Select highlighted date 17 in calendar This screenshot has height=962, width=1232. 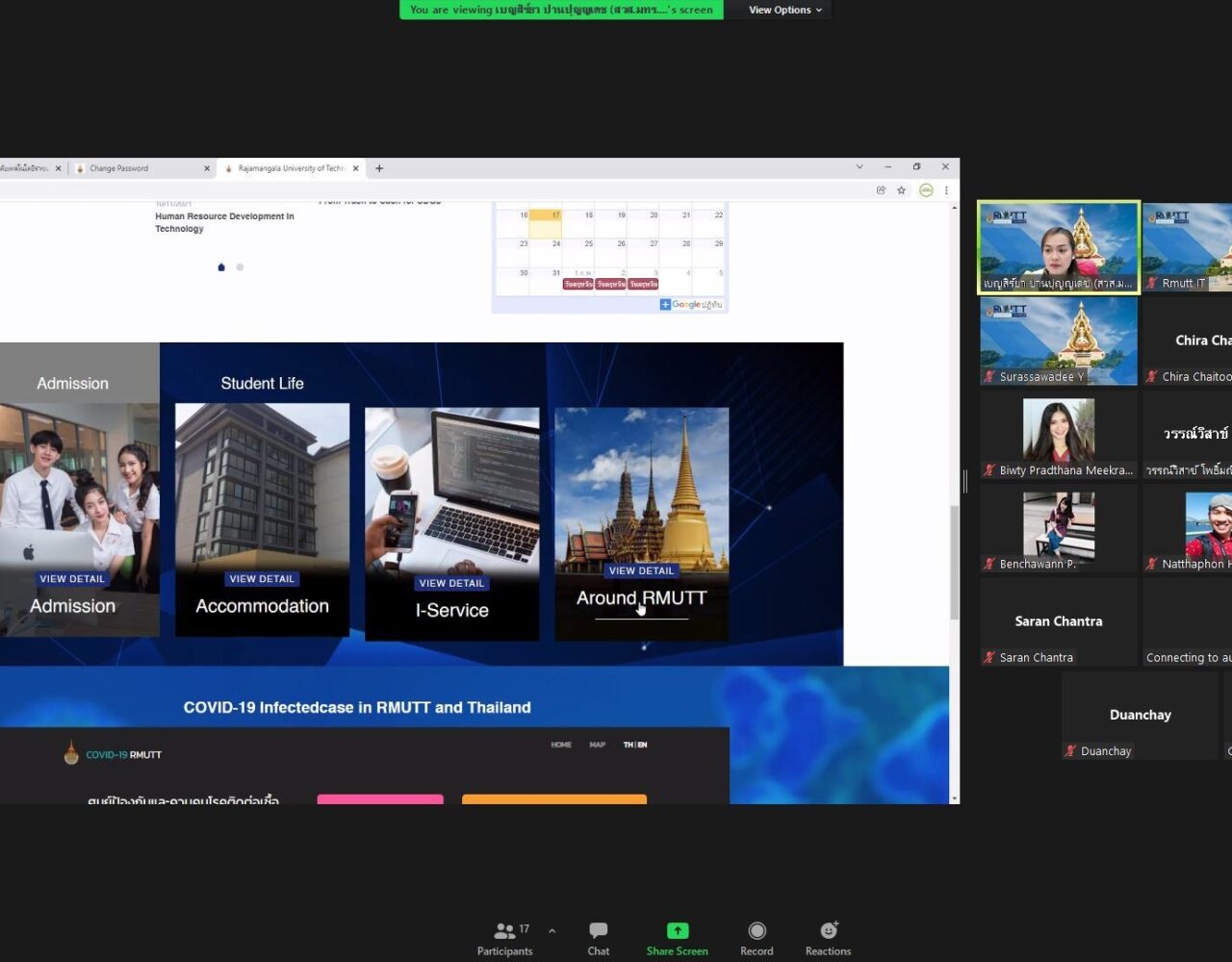coord(546,222)
